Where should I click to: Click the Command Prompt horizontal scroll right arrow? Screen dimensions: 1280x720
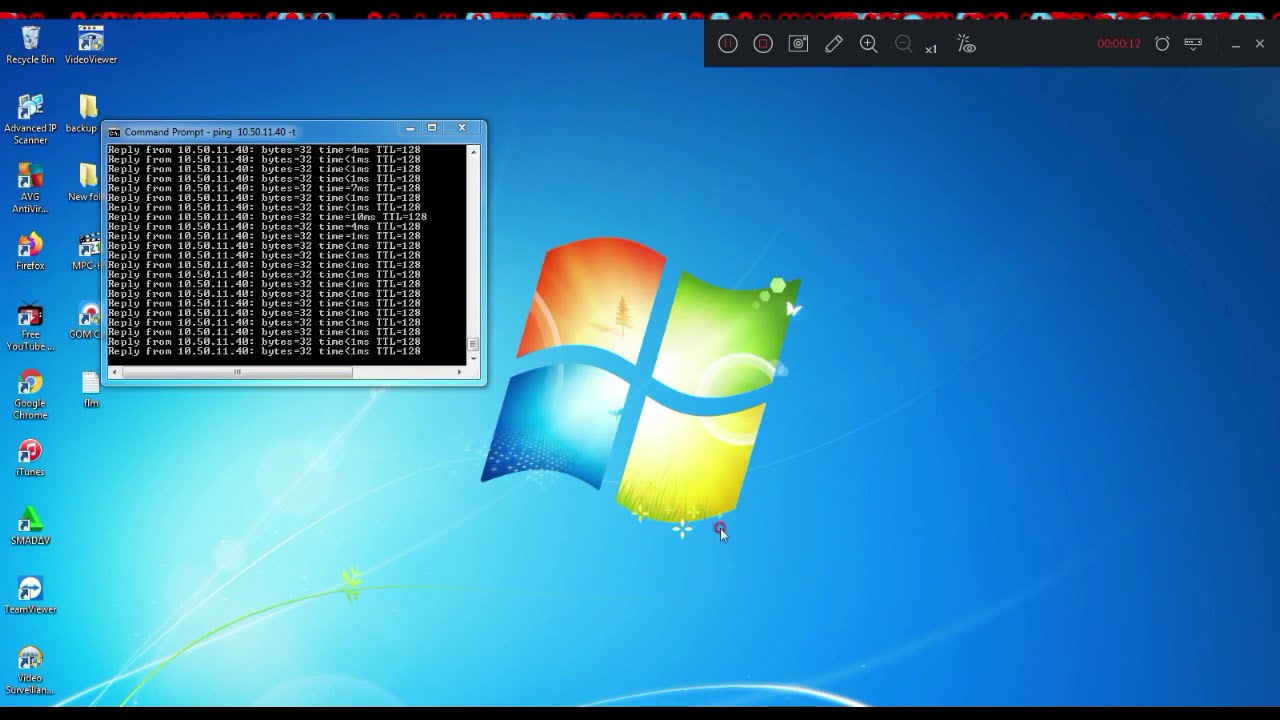click(x=459, y=372)
